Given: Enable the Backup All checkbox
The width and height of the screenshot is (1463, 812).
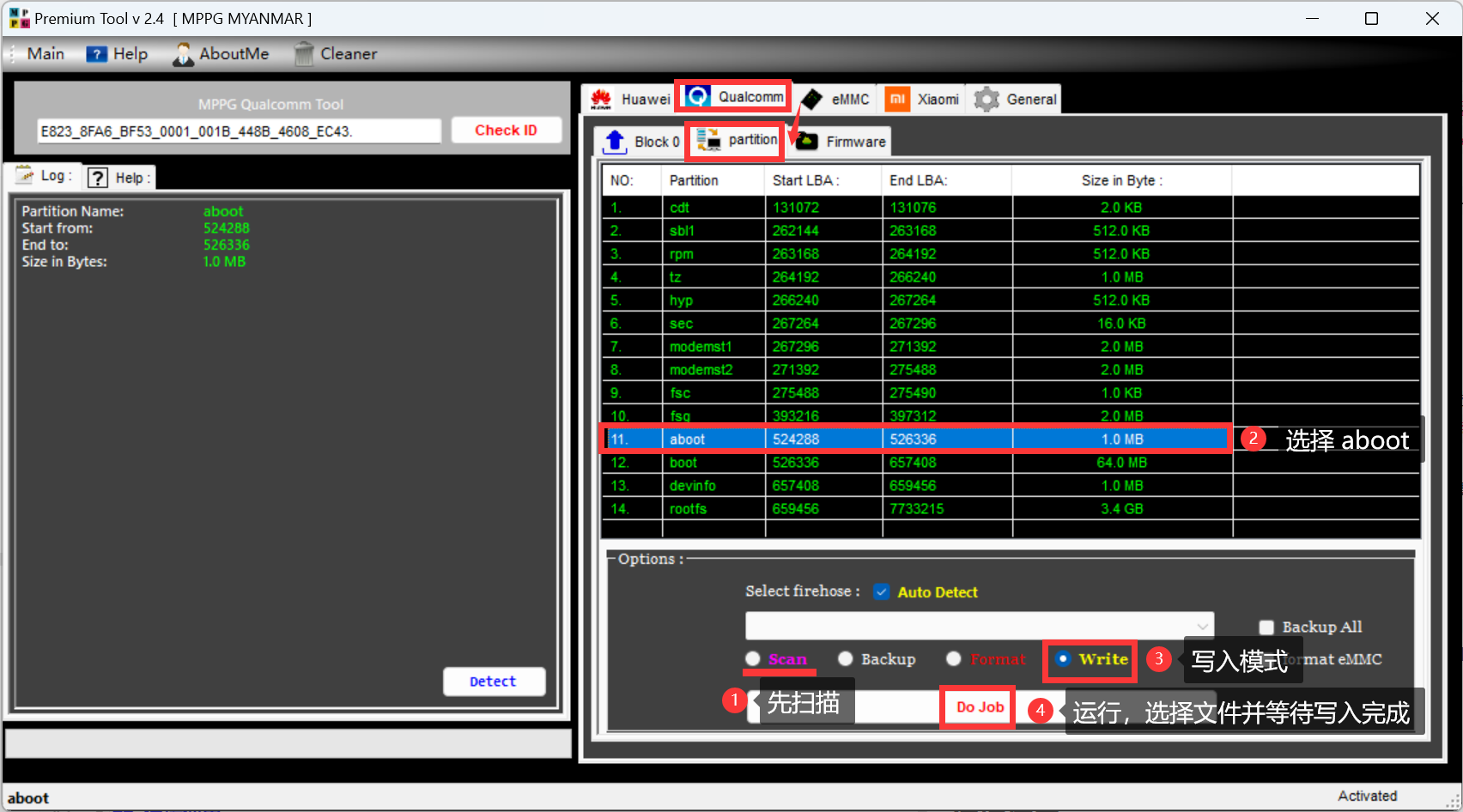Looking at the screenshot, I should tap(1266, 627).
